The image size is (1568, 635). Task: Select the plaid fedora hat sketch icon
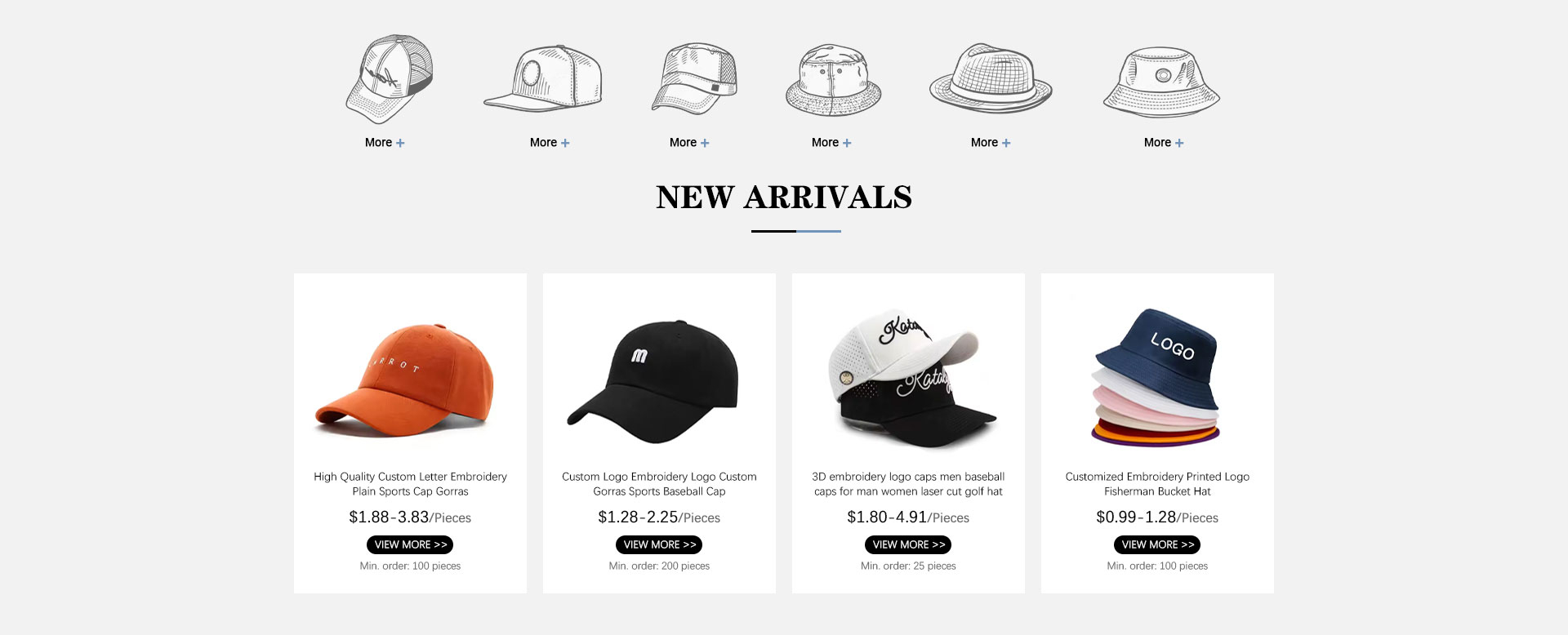(991, 78)
